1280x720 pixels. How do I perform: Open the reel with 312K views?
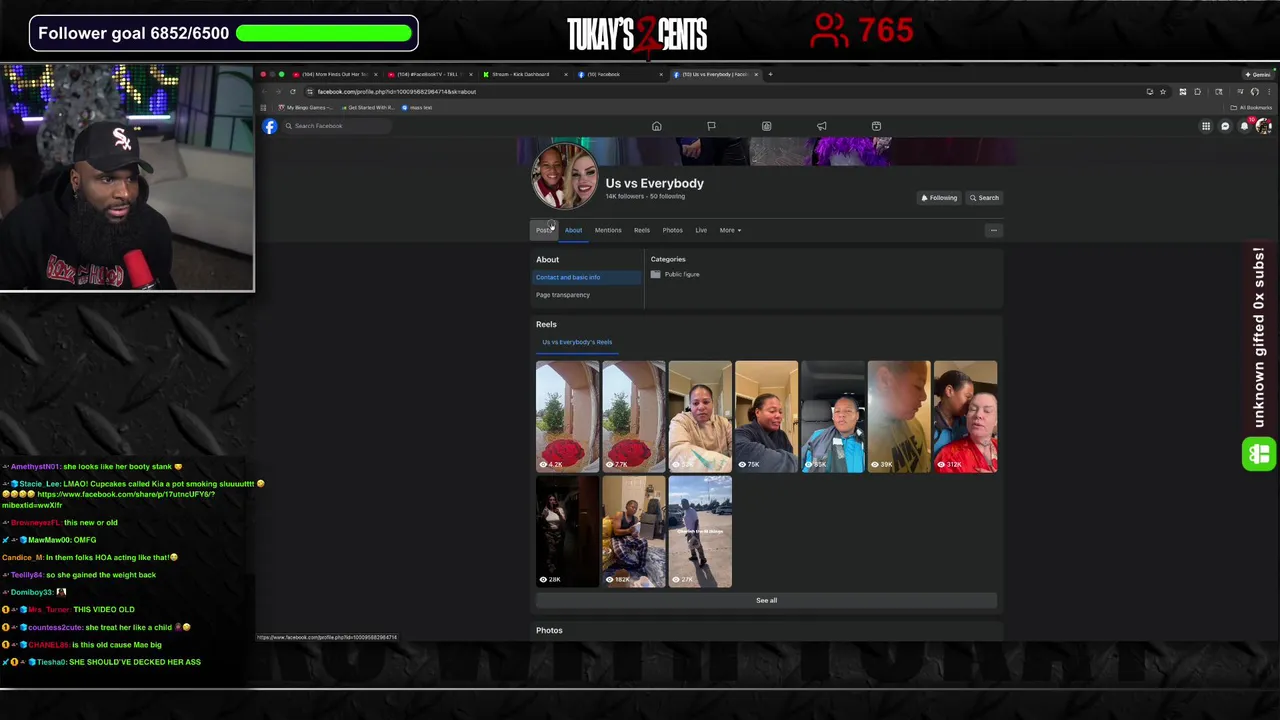tap(965, 416)
